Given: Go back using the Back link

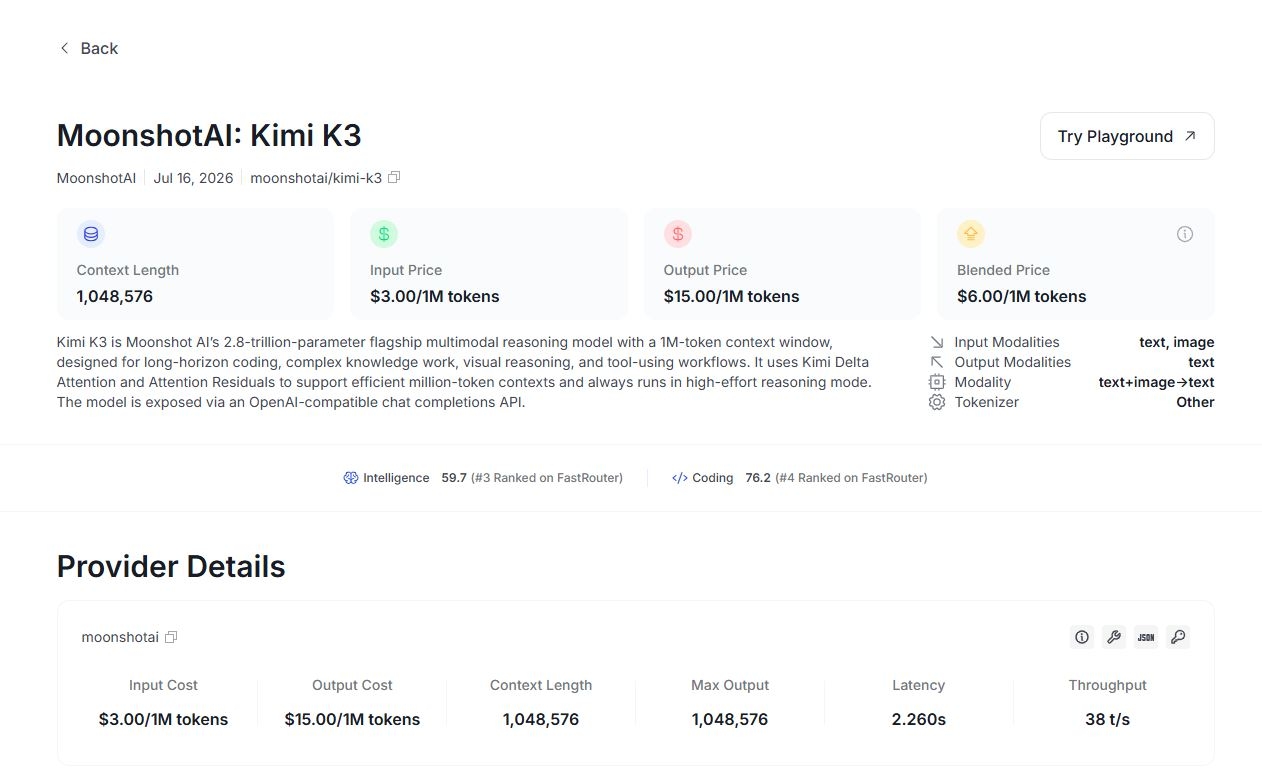Looking at the screenshot, I should [88, 48].
